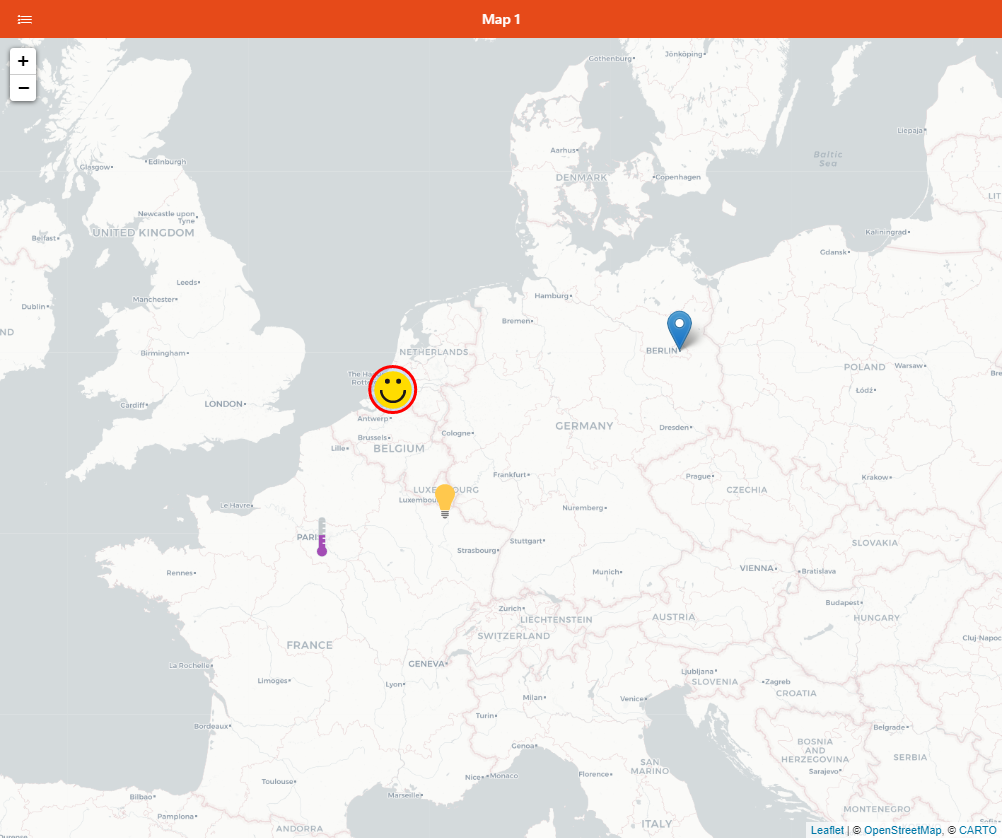Select the Map 1 title tab
The width and height of the screenshot is (1002, 838).
(500, 18)
